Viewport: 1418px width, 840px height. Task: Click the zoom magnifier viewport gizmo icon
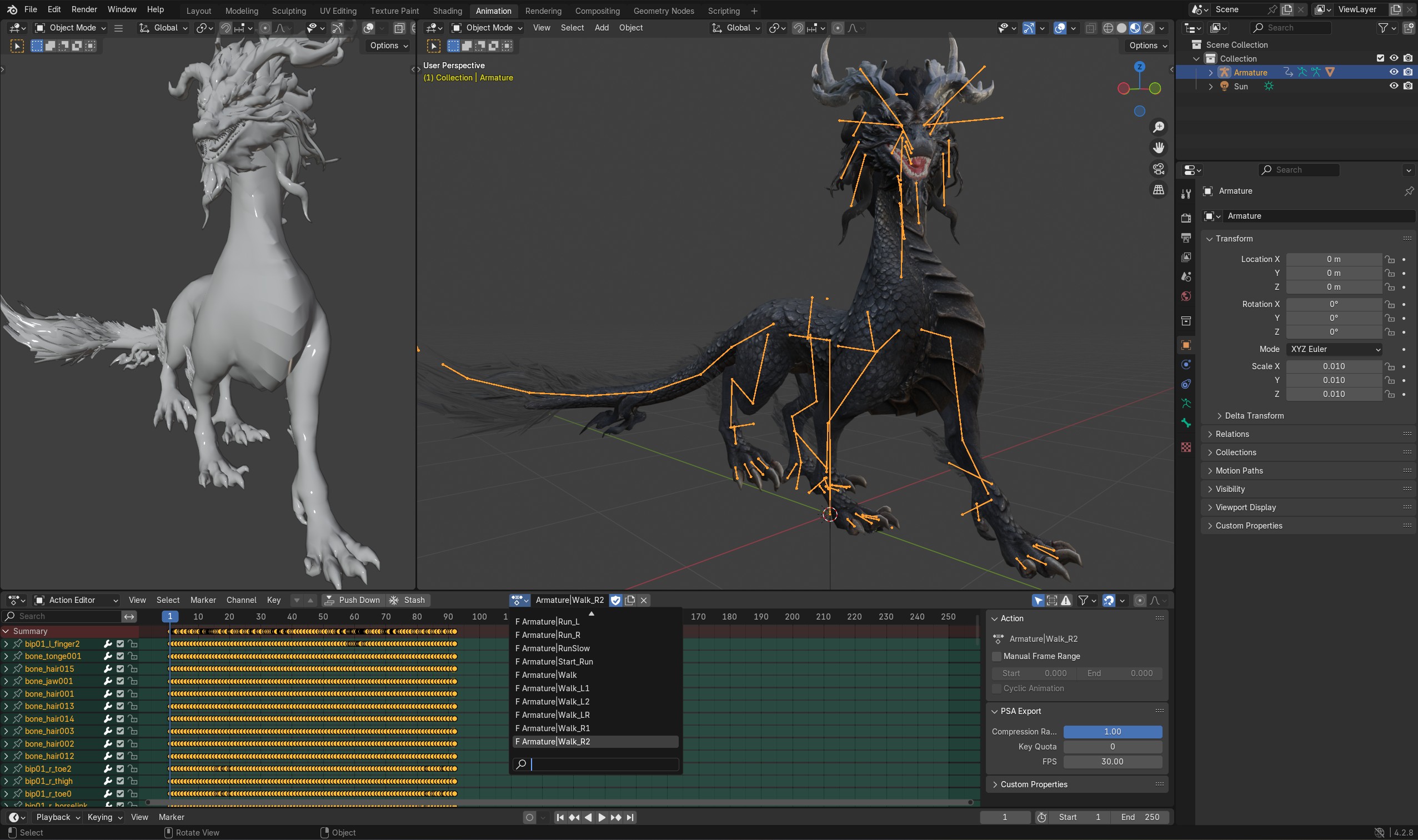1159,127
